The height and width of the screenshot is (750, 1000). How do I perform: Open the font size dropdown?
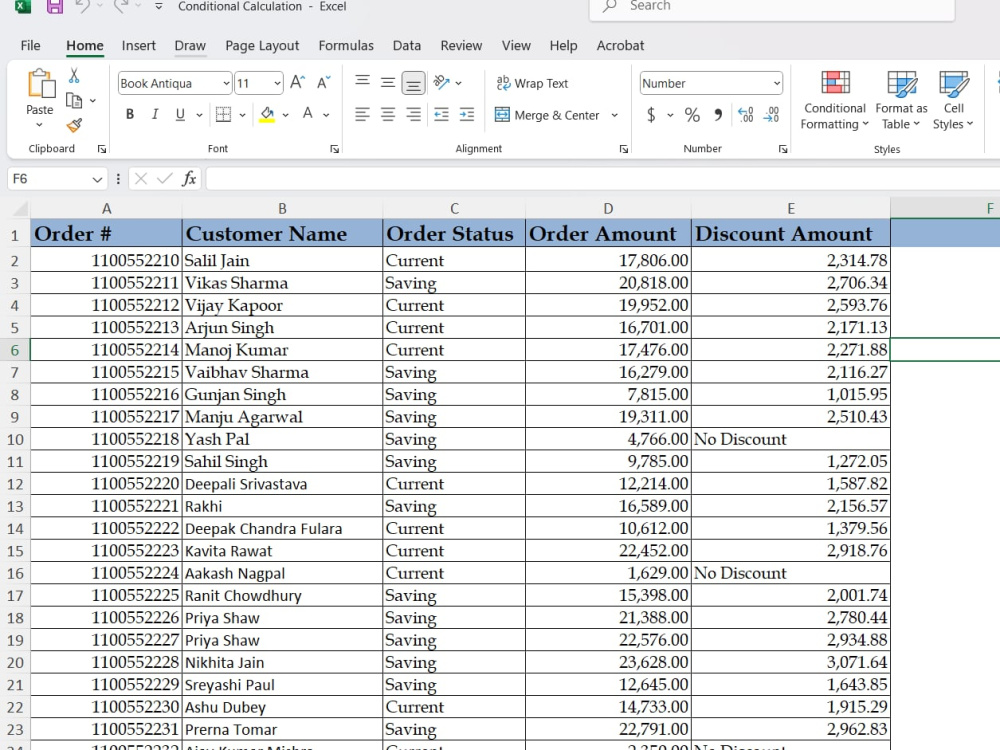click(x=277, y=84)
